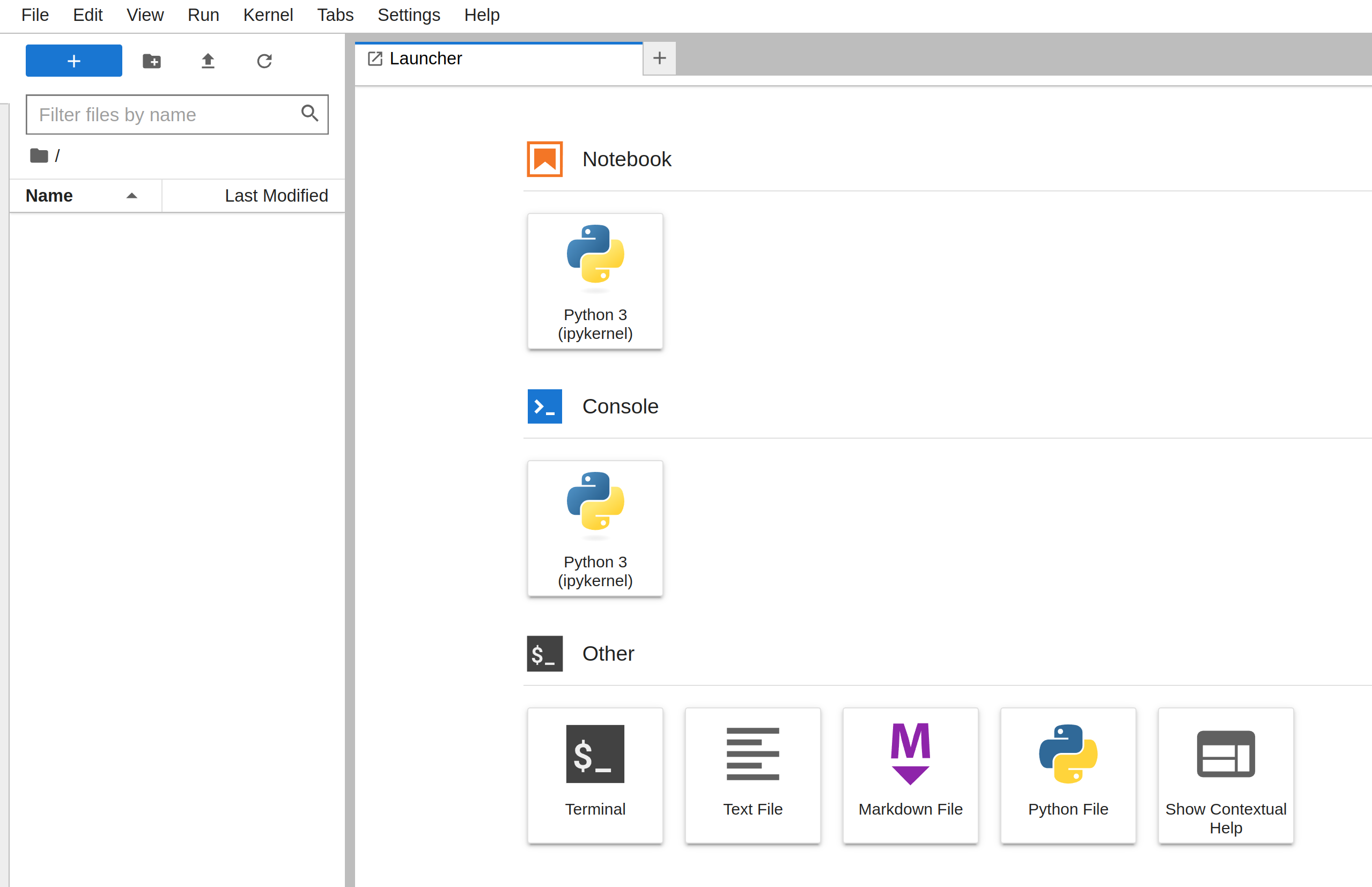Click the orange Notebook section icon

(544, 159)
